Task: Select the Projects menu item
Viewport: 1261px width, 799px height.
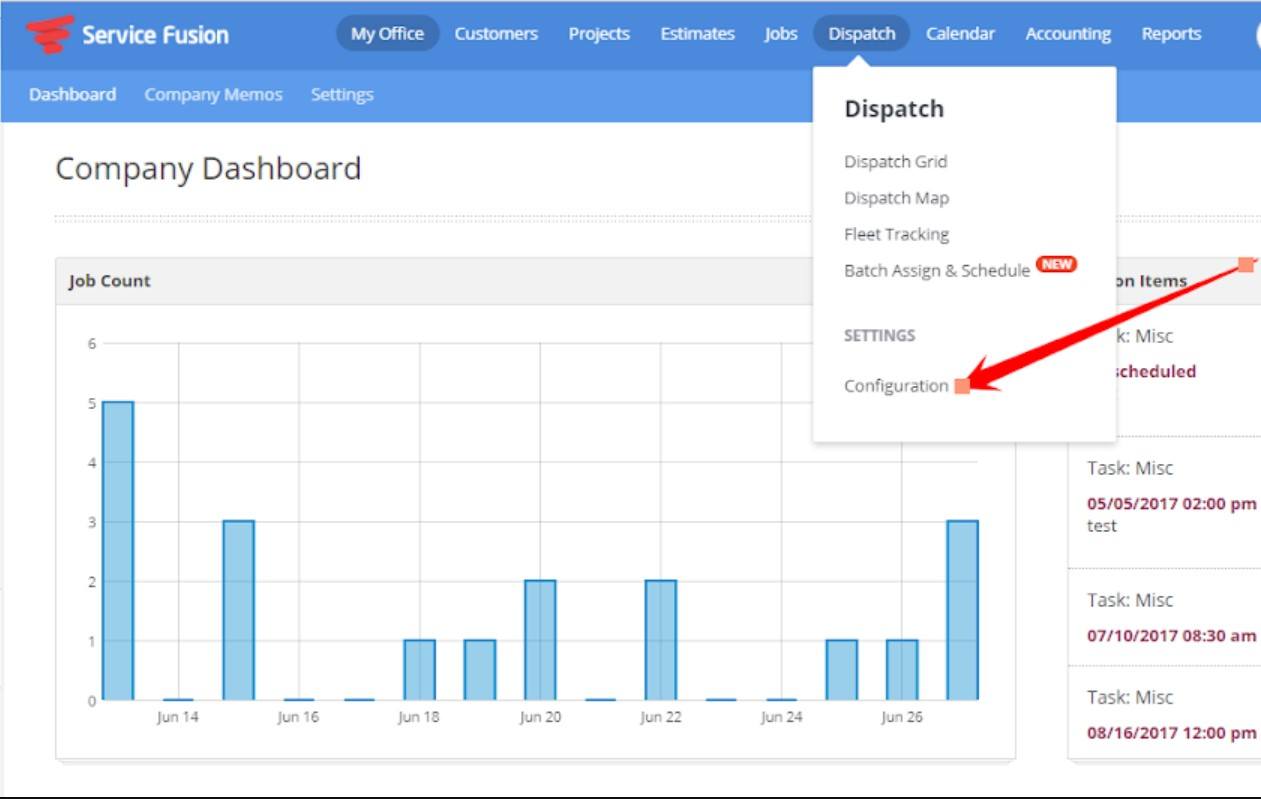Action: tap(599, 32)
